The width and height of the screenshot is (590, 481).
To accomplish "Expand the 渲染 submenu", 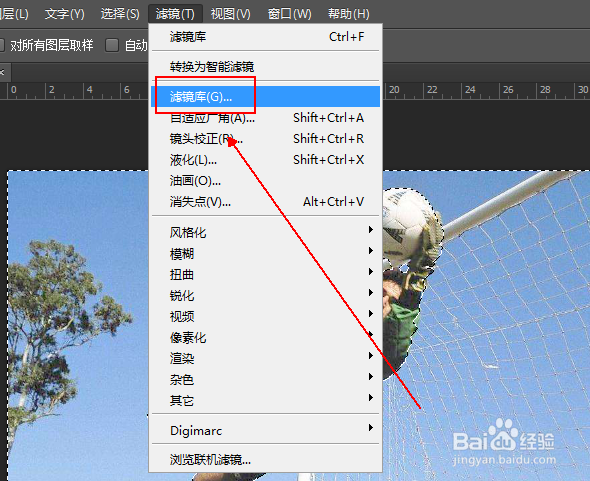I will click(266, 358).
